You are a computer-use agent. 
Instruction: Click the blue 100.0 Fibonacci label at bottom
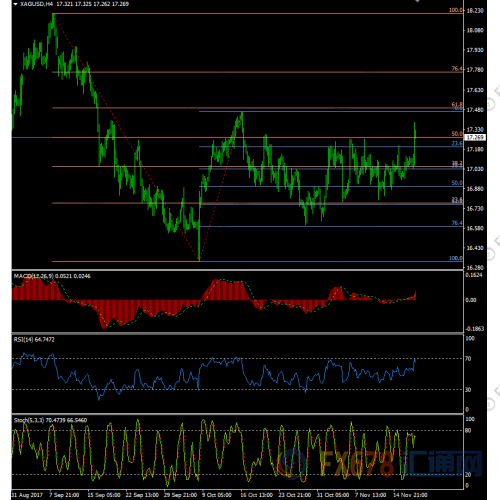pyautogui.click(x=456, y=258)
